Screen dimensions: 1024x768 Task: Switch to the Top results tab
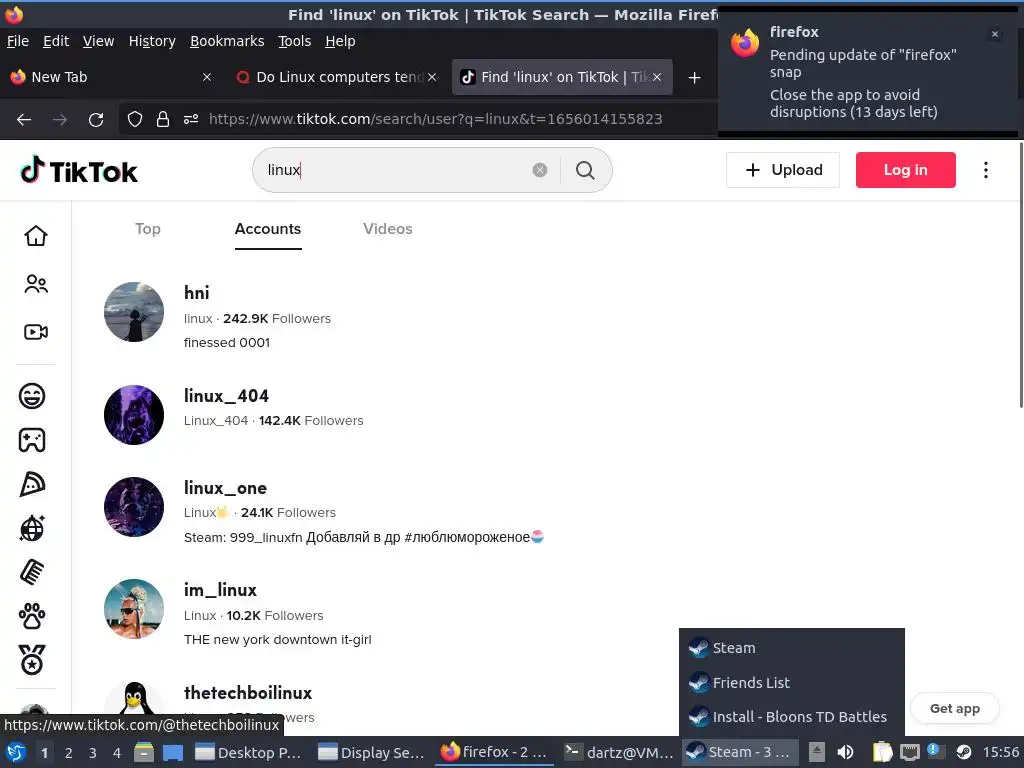point(148,229)
